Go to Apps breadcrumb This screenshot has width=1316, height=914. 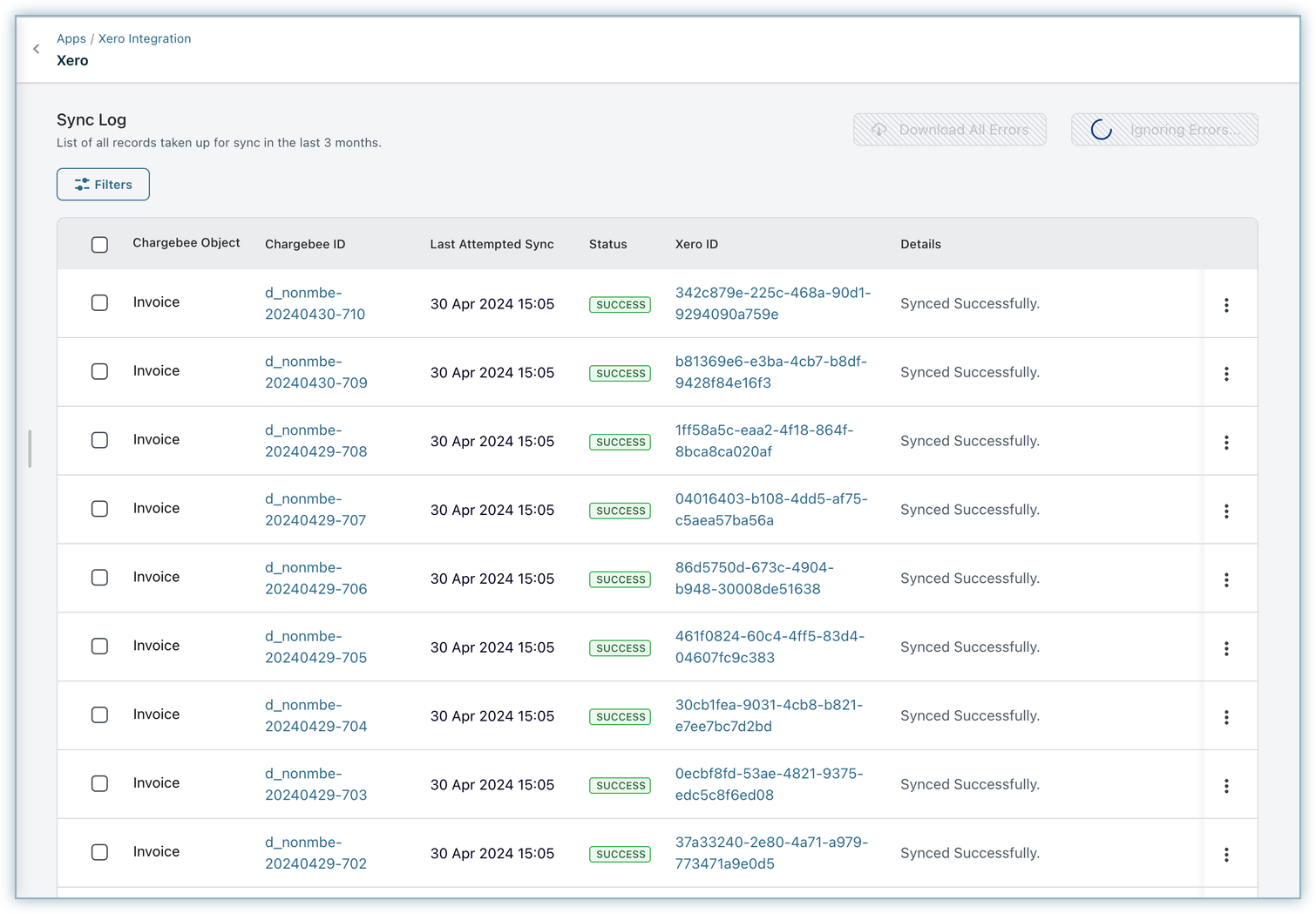coord(71,38)
